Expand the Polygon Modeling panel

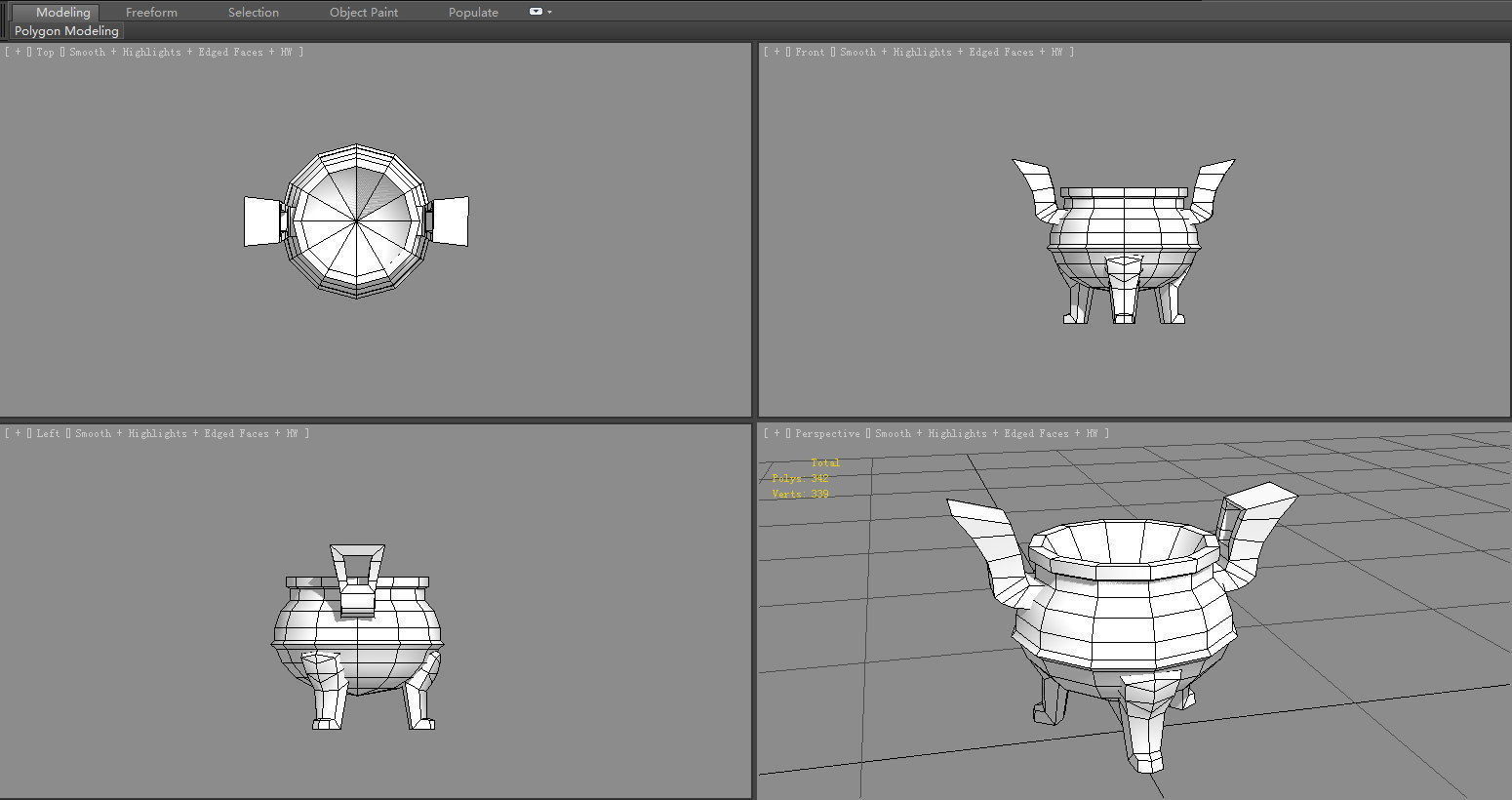(66, 31)
